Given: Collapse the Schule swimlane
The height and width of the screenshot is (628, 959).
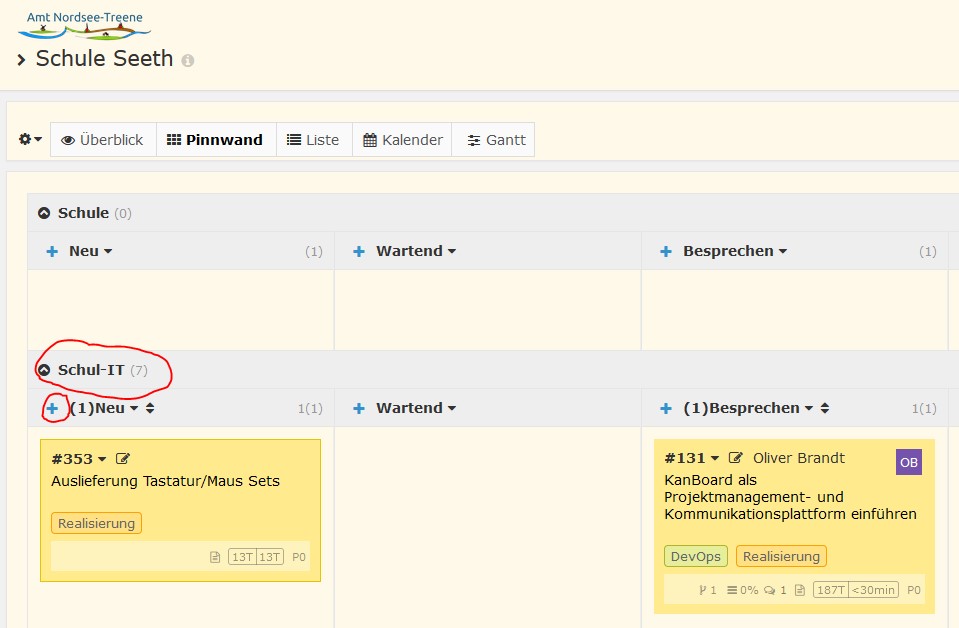Looking at the screenshot, I should coord(44,213).
